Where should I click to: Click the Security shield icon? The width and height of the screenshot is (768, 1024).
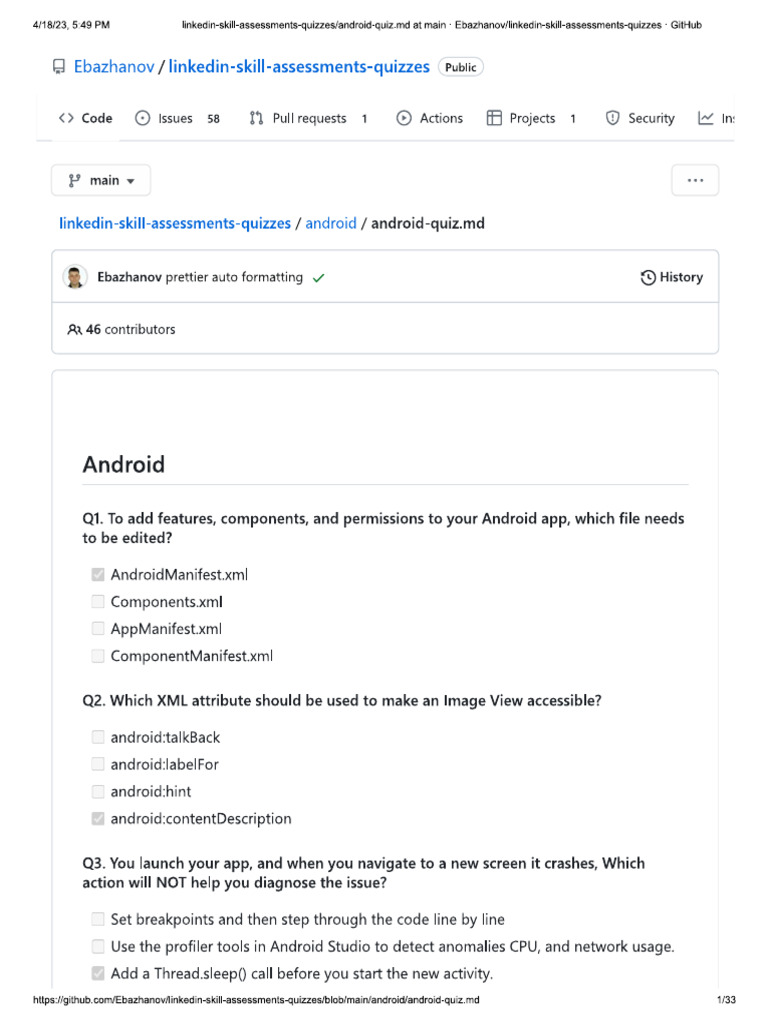pos(613,118)
